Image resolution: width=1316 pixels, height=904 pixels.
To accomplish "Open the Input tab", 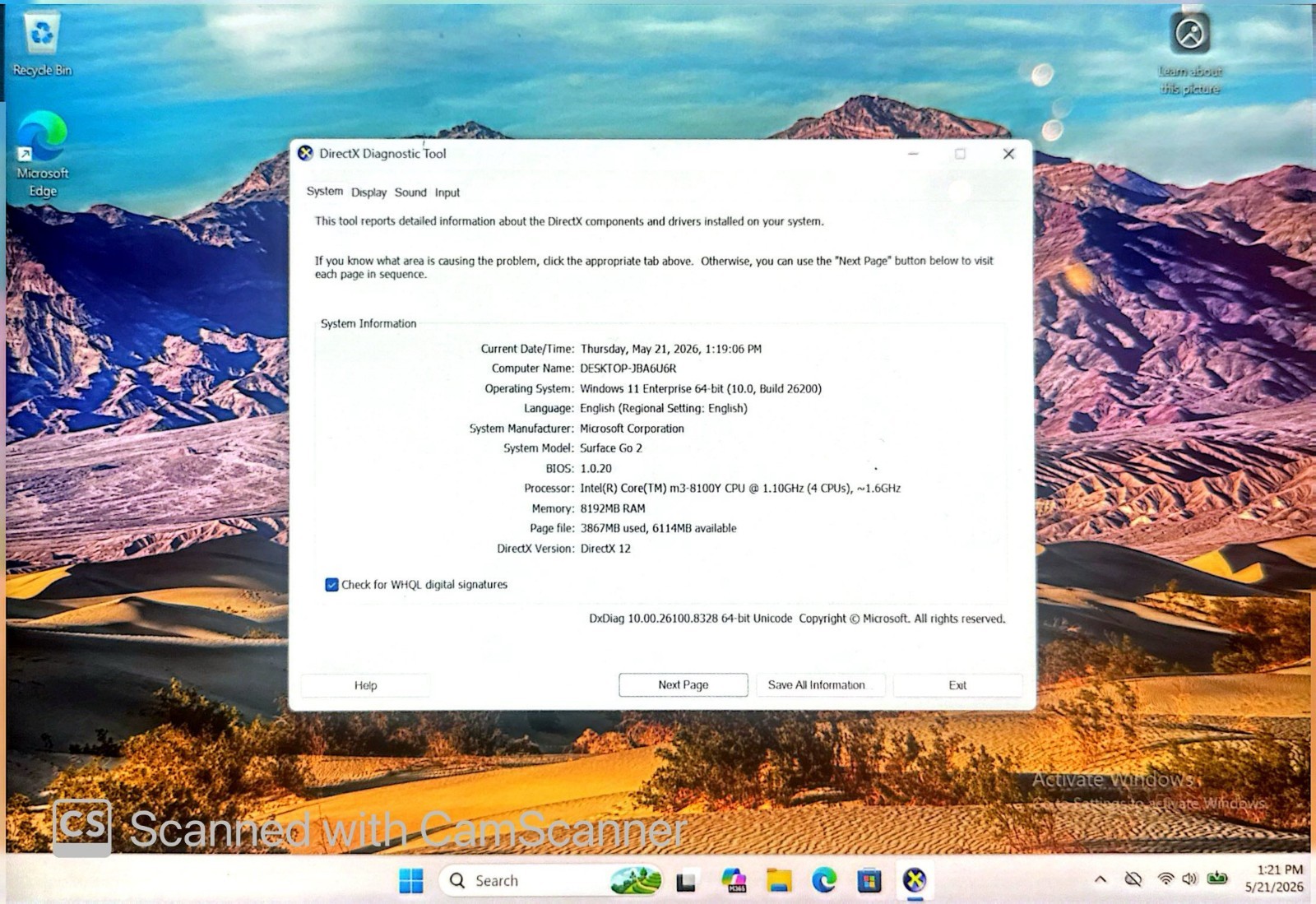I will (x=447, y=192).
